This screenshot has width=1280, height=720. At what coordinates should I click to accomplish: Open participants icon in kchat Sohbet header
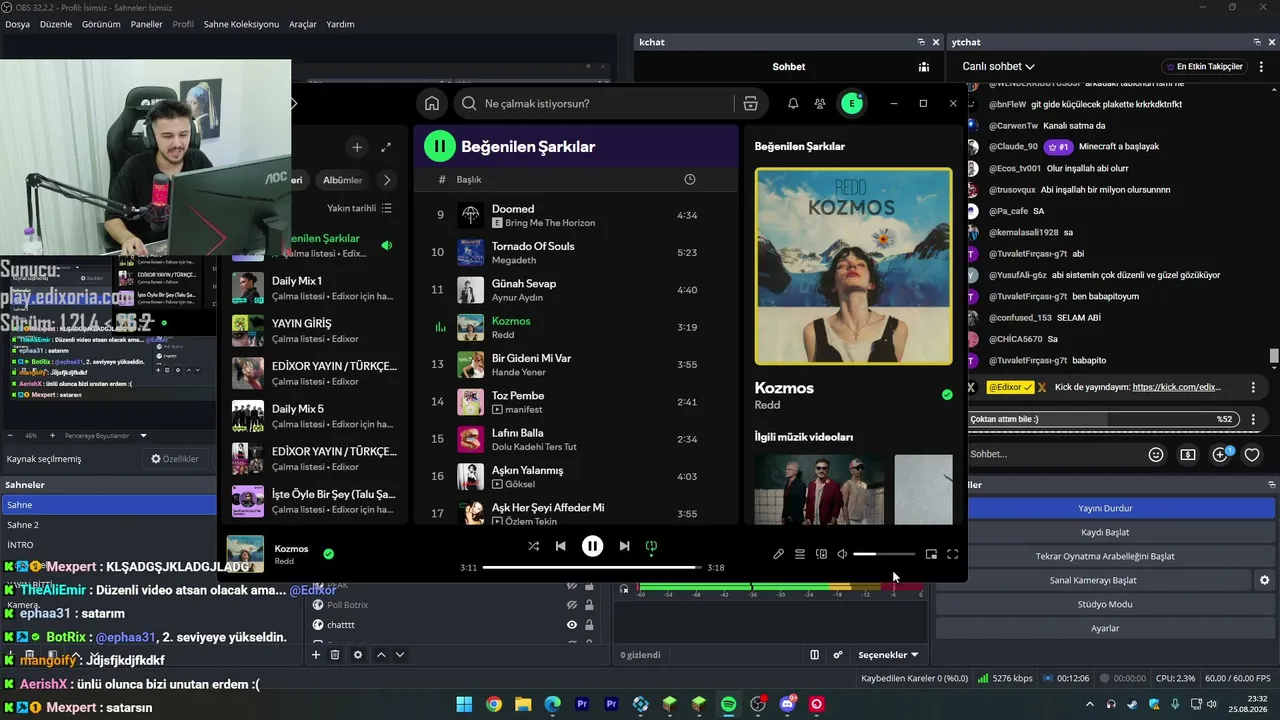[924, 67]
